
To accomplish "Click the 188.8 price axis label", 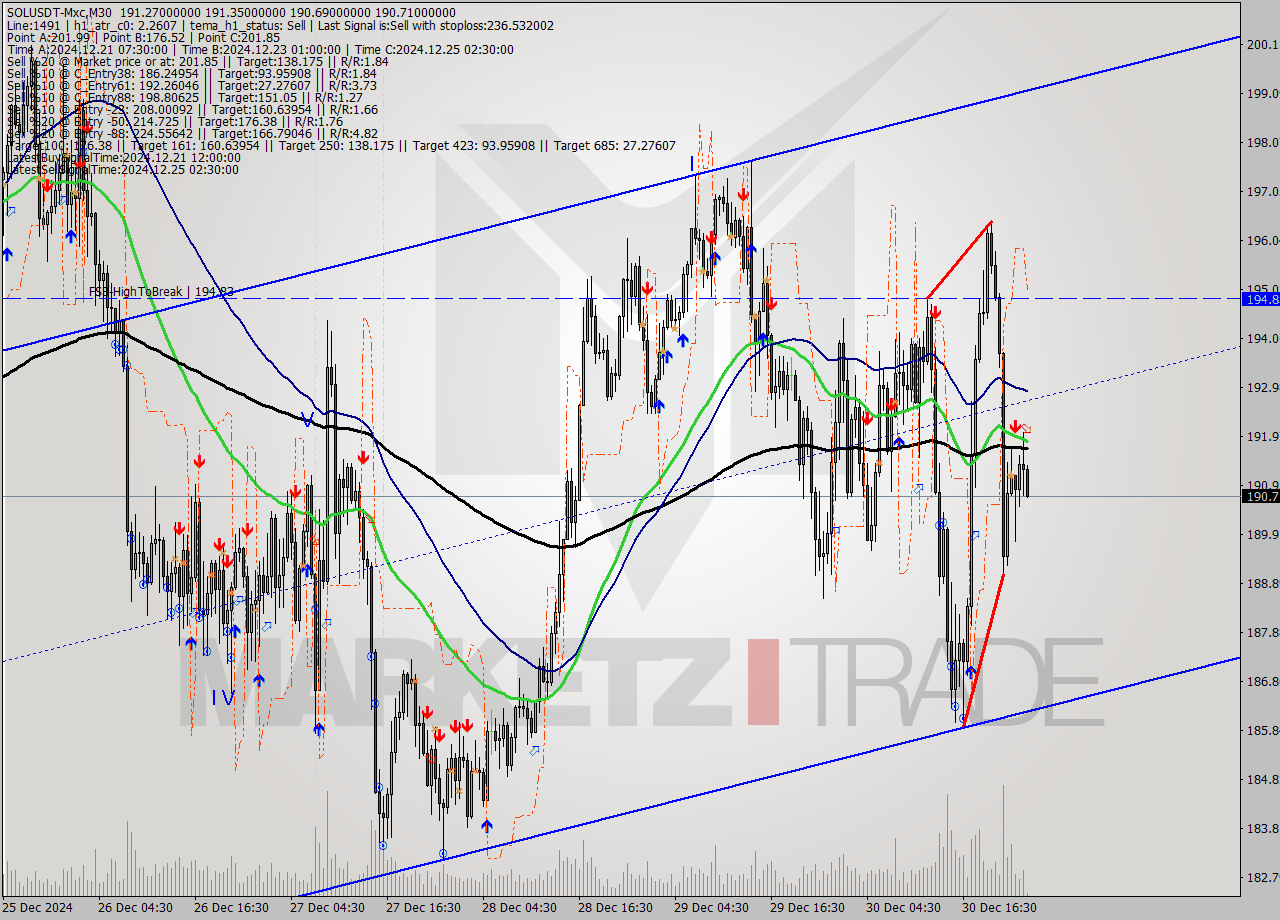I will point(1262,583).
